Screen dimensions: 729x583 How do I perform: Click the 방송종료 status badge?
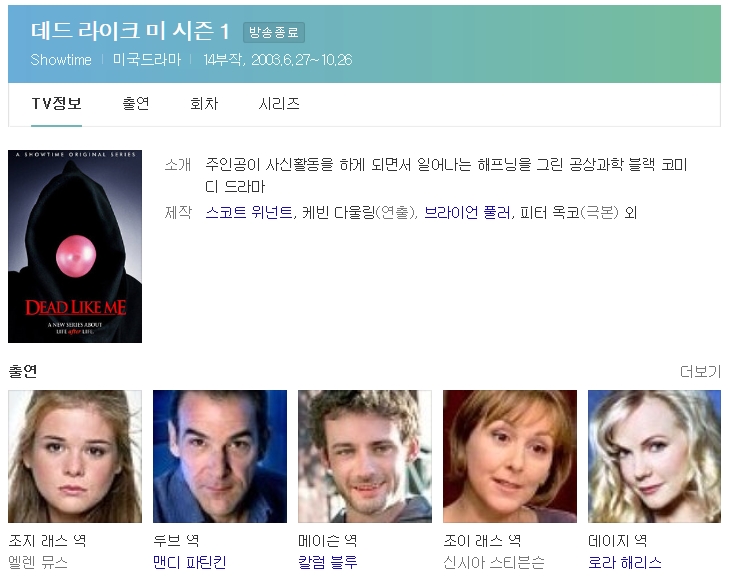(x=273, y=33)
